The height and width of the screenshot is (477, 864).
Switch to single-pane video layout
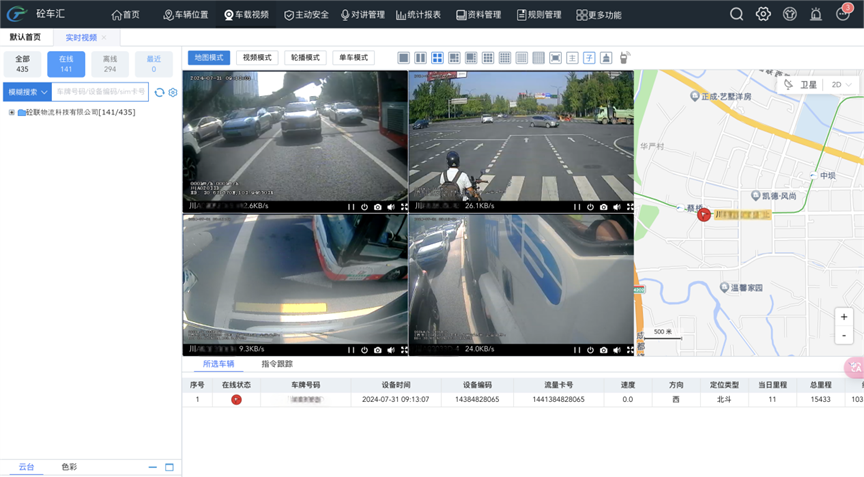point(403,58)
